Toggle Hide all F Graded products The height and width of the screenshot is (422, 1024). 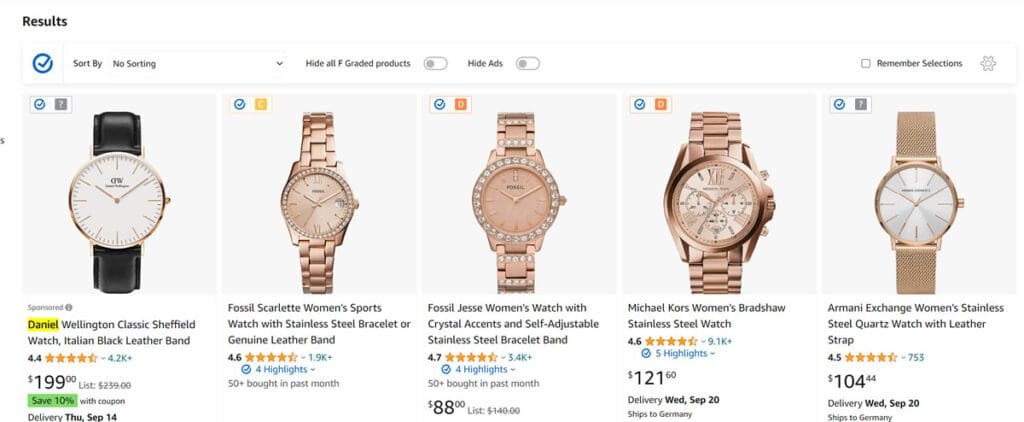coord(435,64)
